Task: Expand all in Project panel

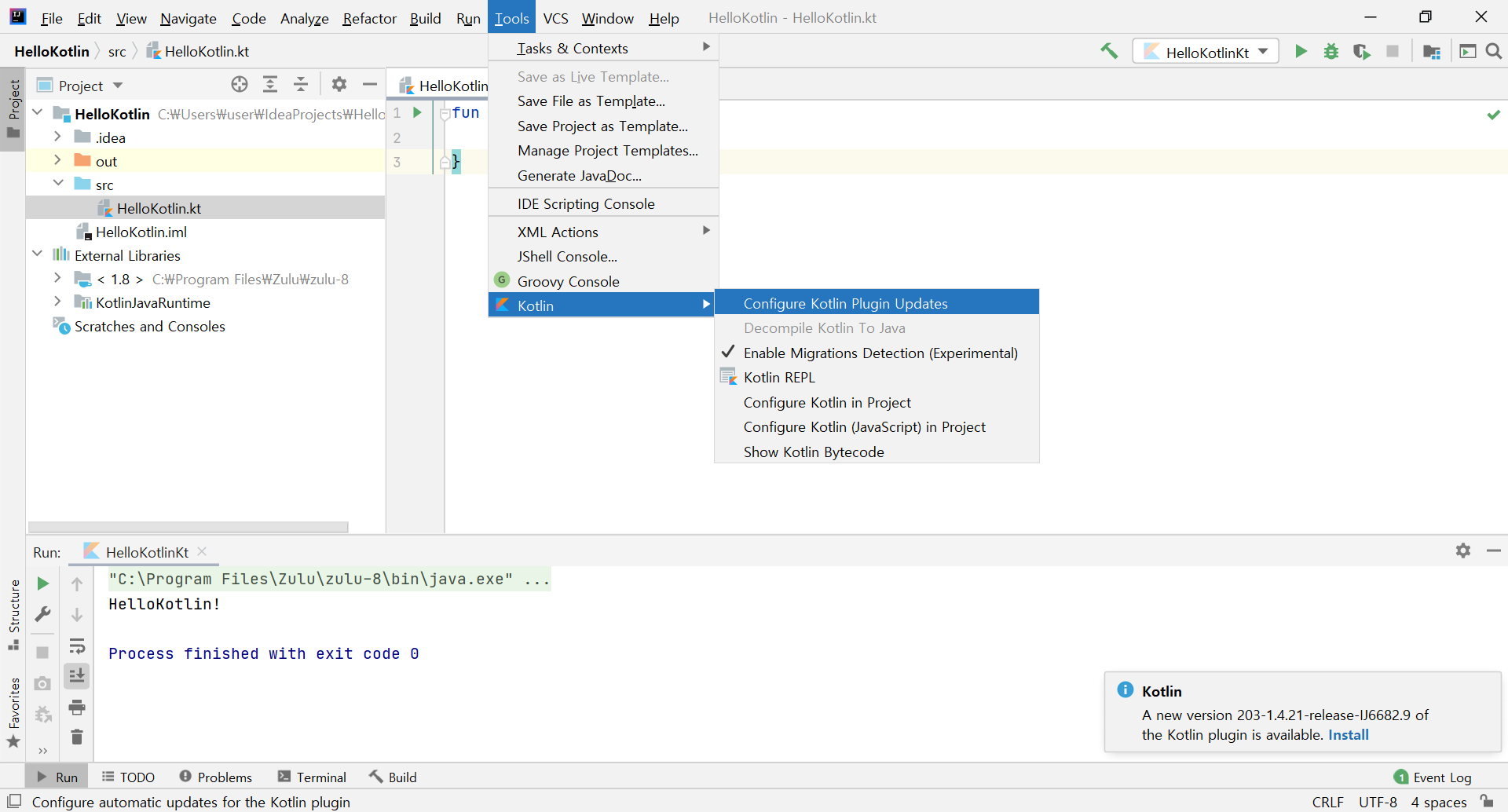Action: point(270,84)
